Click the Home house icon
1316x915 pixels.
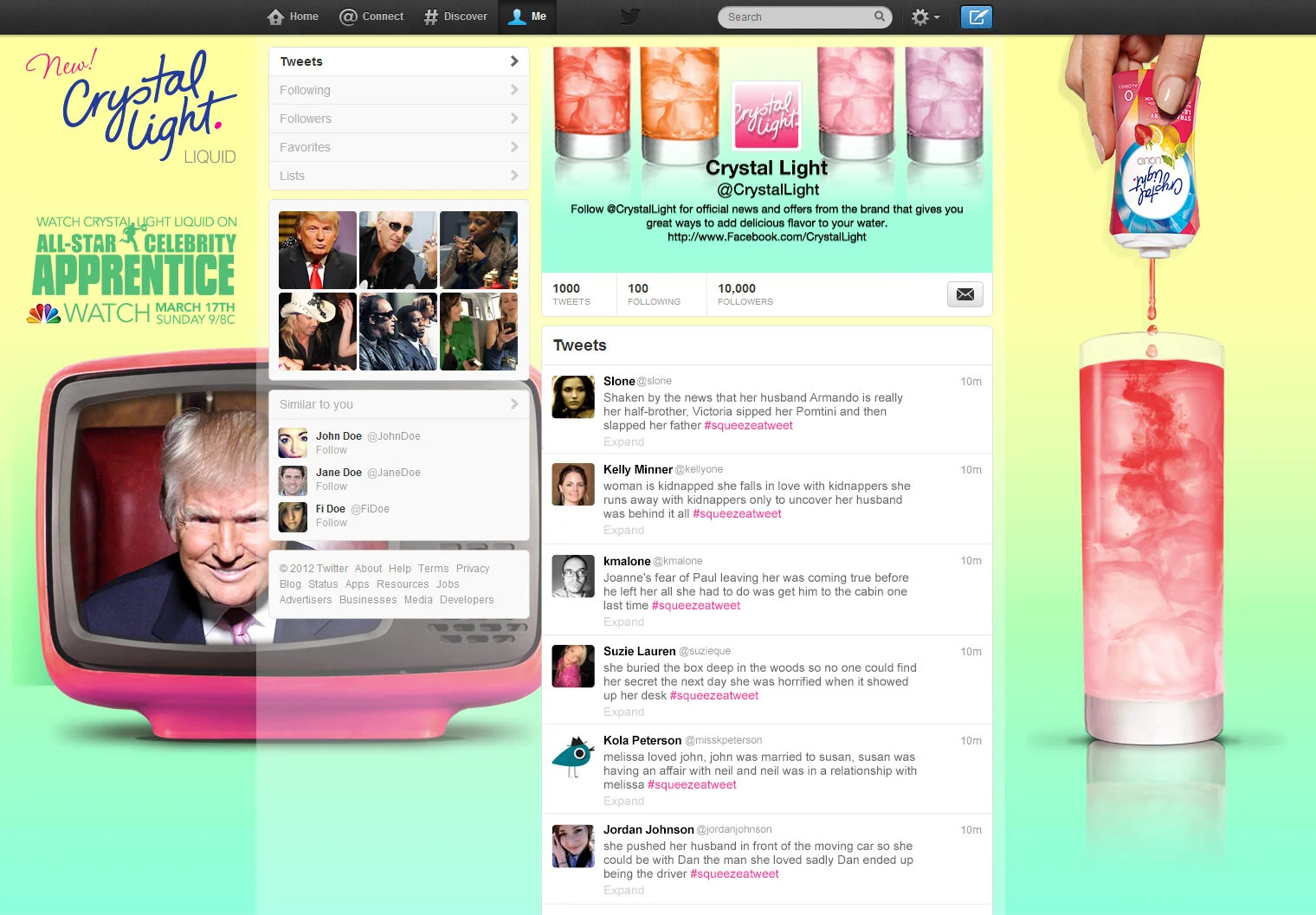(276, 16)
